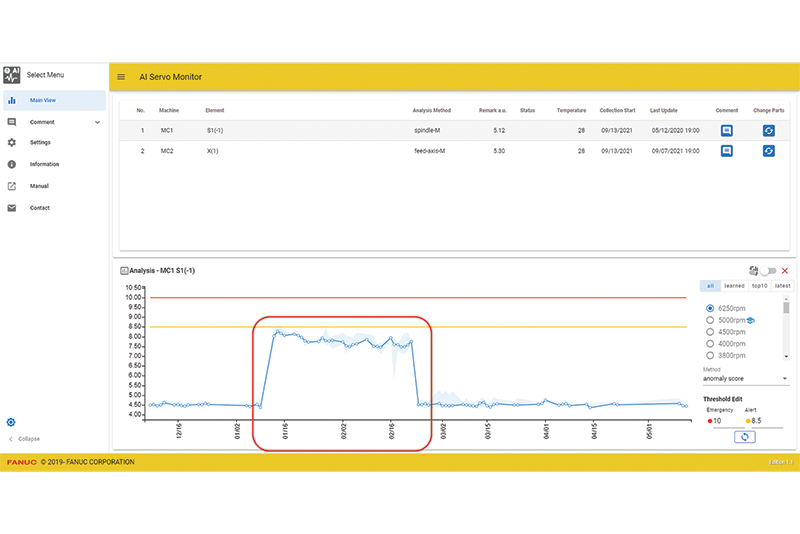
Task: Switch to the all filter tab
Action: pyautogui.click(x=710, y=286)
